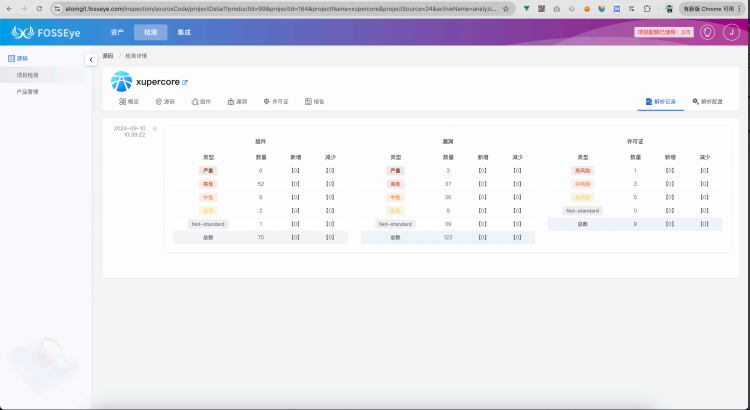Open the 资产 top navigation menu
Screen dimensions: 750x410
[x=117, y=32]
